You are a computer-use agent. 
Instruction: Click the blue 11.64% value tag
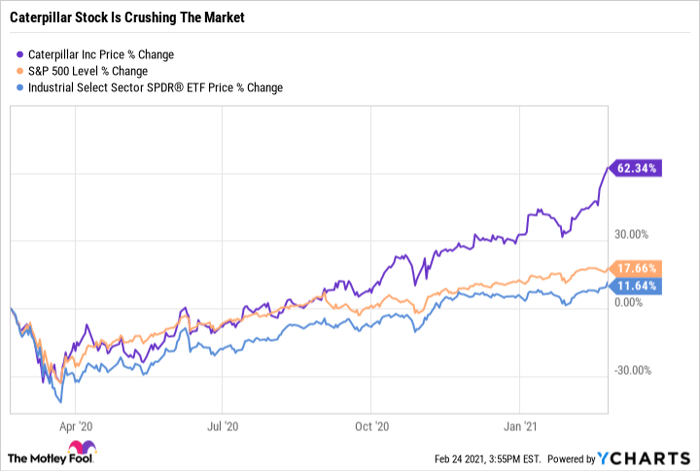(636, 286)
